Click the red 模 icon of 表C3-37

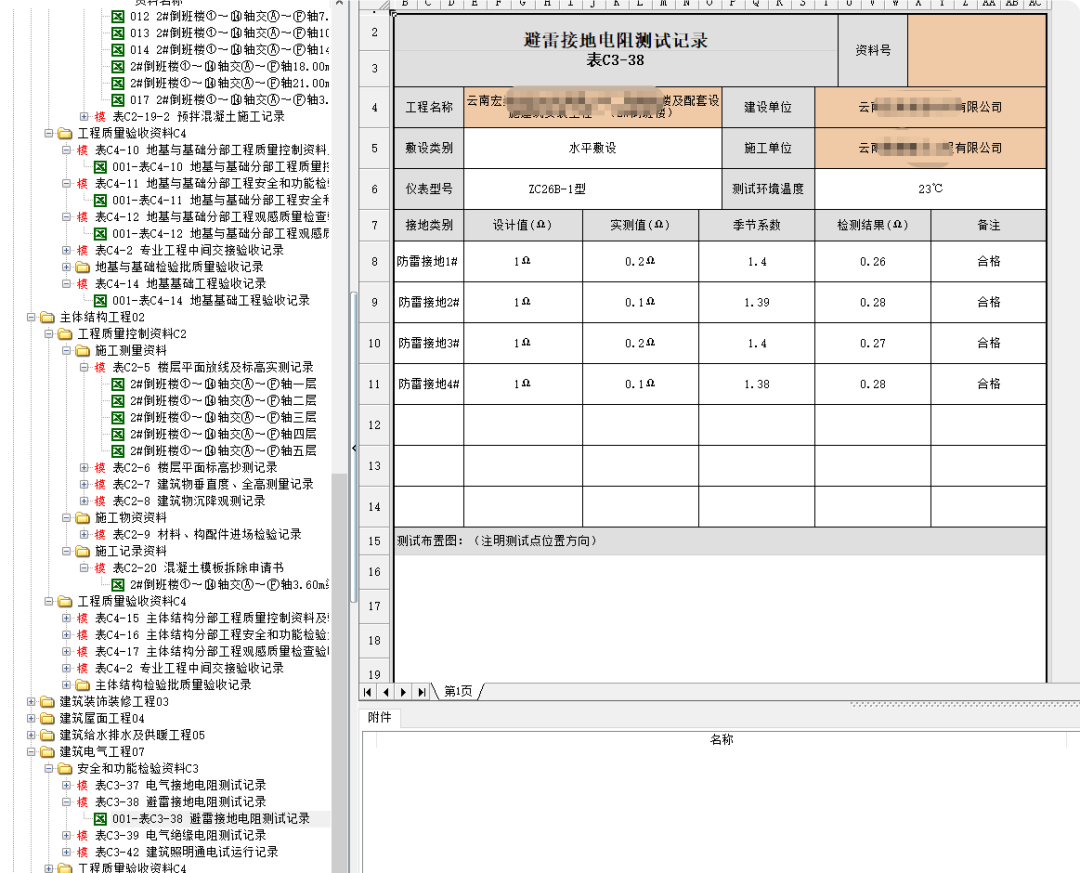83,785
